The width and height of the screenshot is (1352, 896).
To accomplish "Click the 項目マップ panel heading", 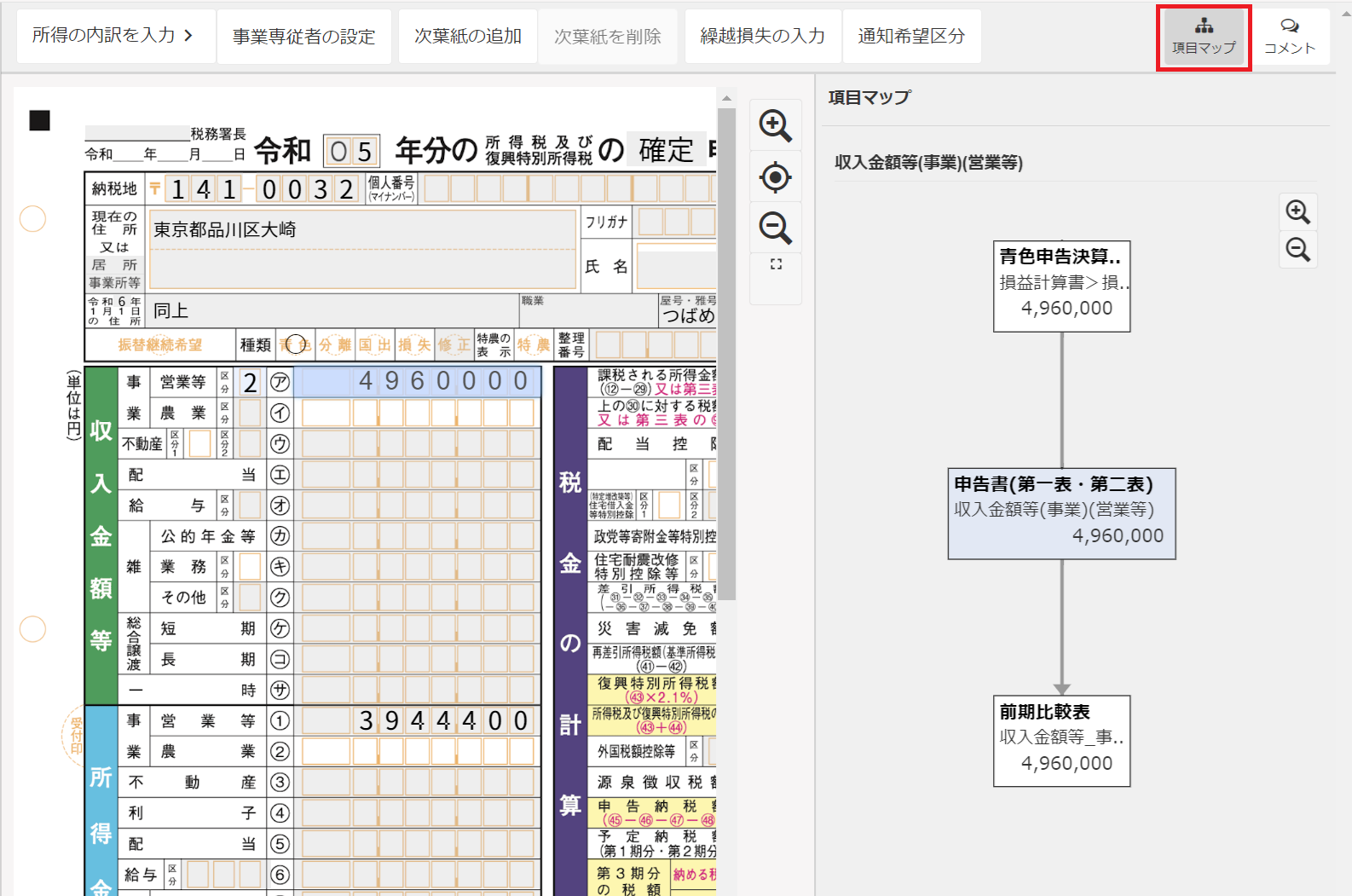I will point(870,97).
